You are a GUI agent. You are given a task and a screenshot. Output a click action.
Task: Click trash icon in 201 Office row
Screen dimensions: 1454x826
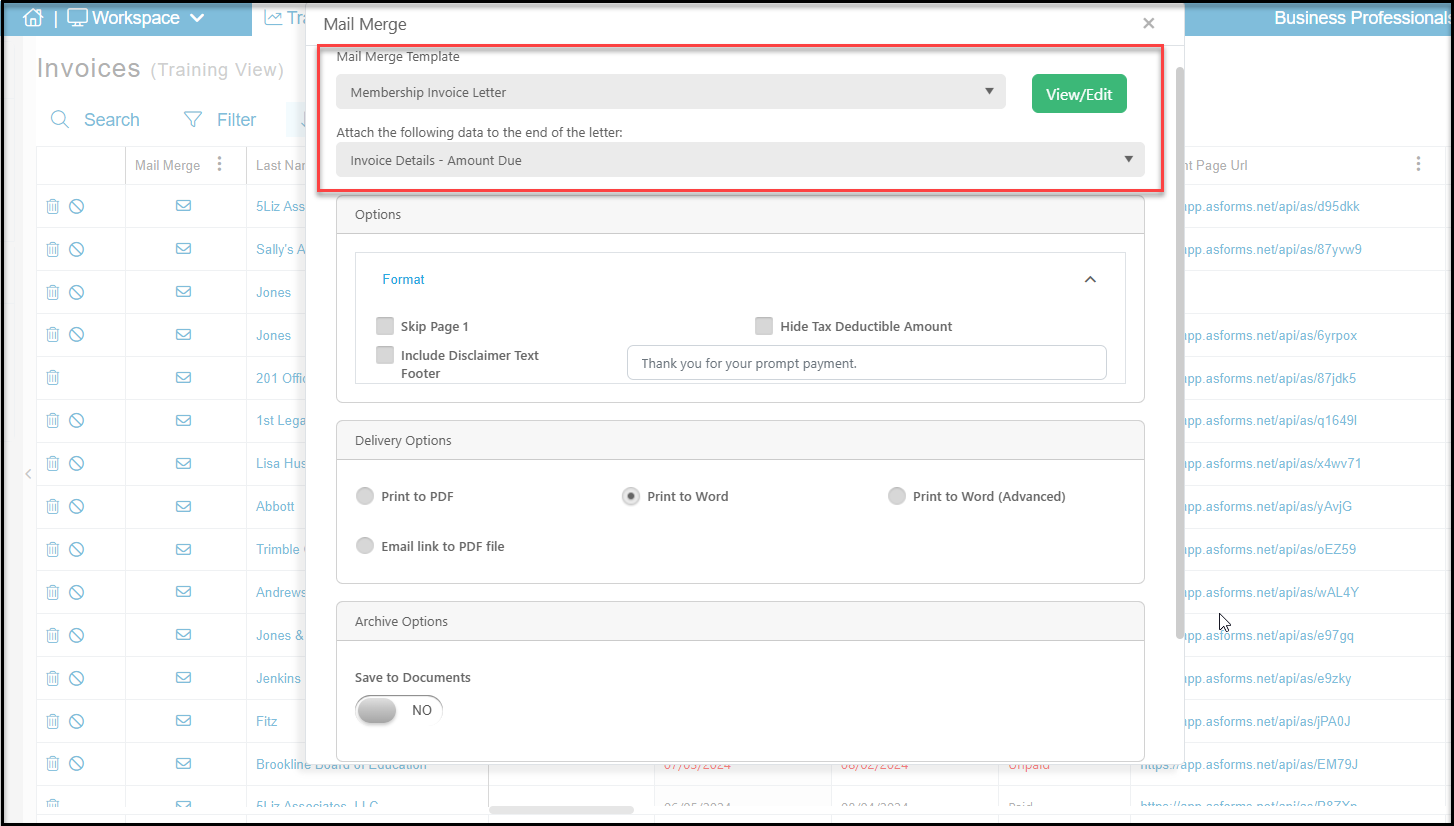(53, 378)
